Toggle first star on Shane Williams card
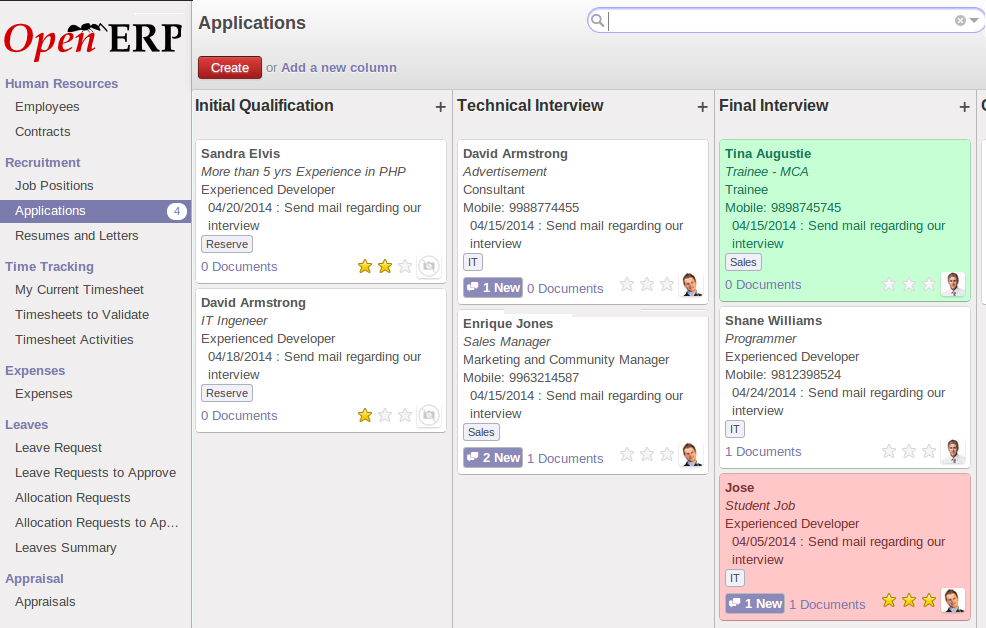986x628 pixels. click(x=889, y=451)
